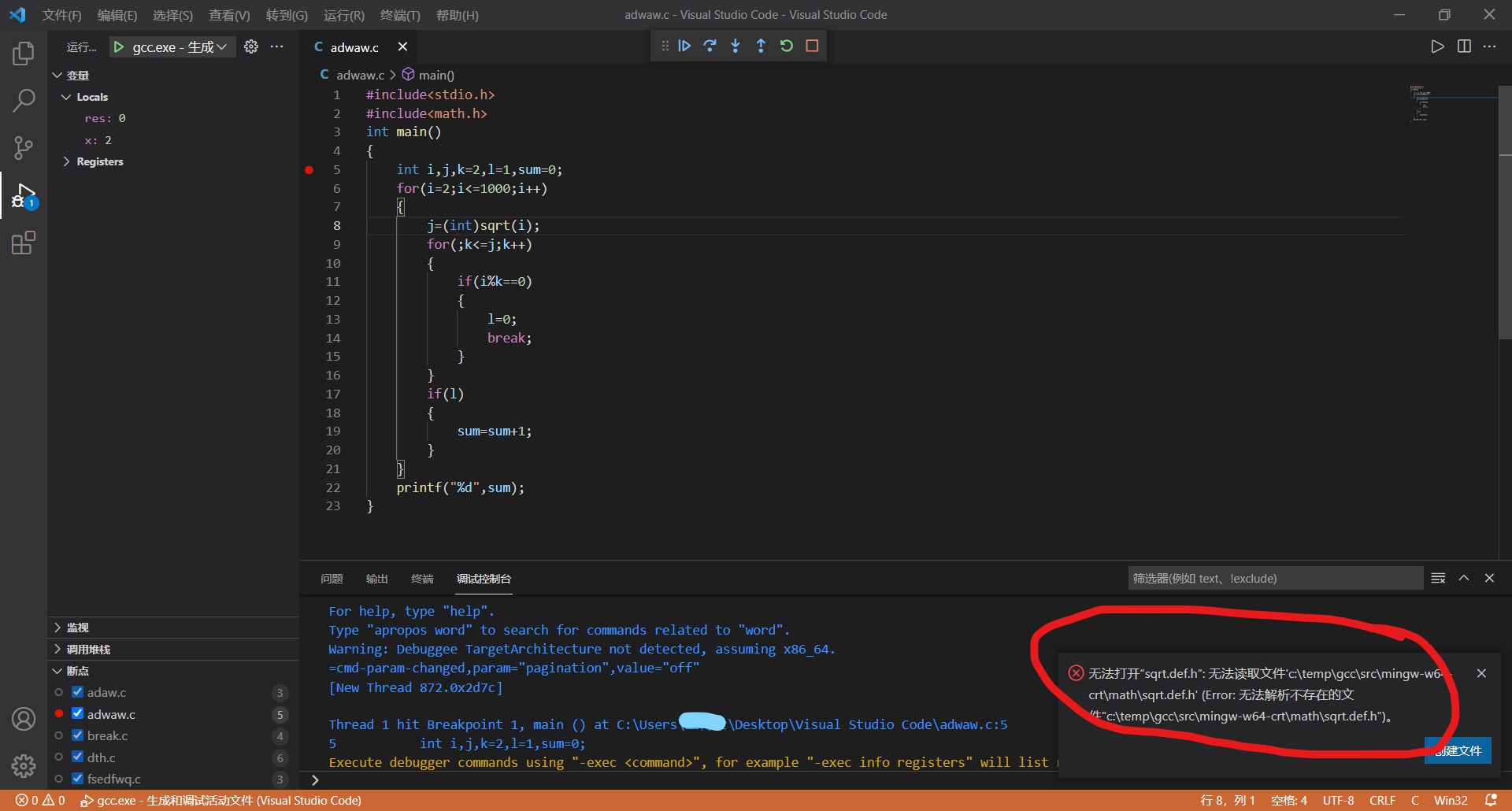Screen dimensions: 1512x811
Task: Change line endings via CRLF status item
Action: pyautogui.click(x=1382, y=800)
